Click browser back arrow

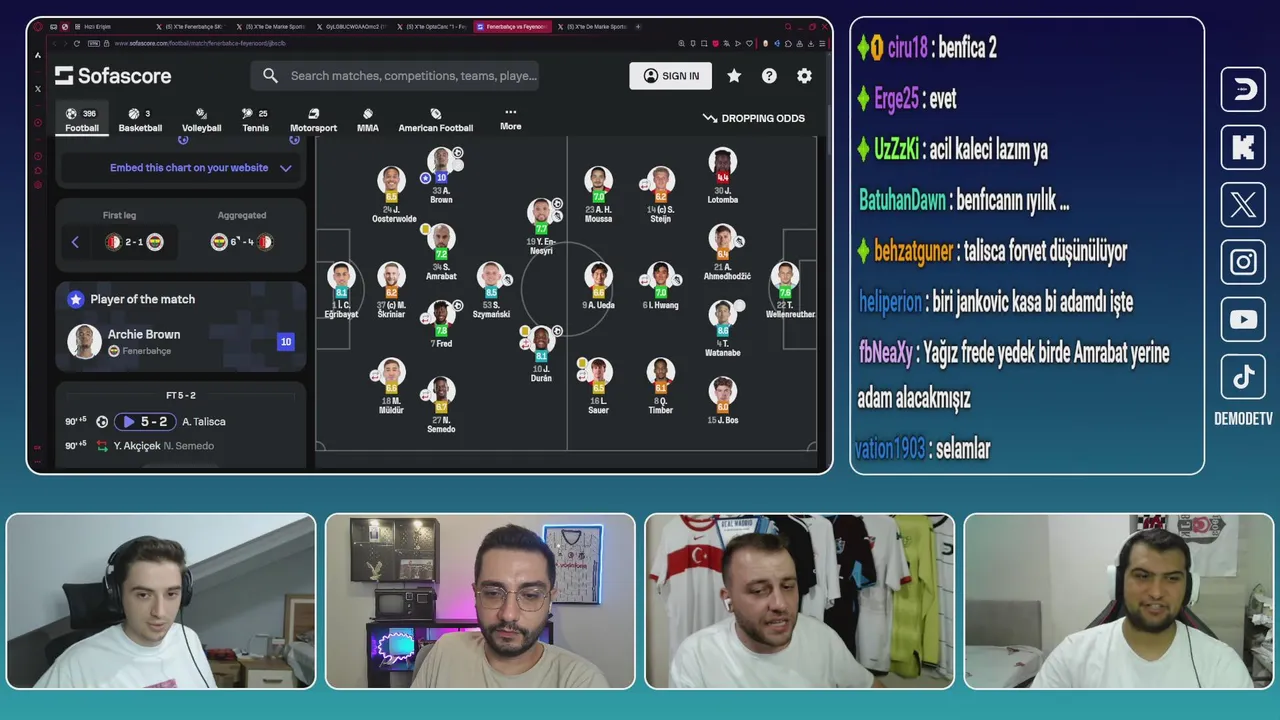[53, 43]
